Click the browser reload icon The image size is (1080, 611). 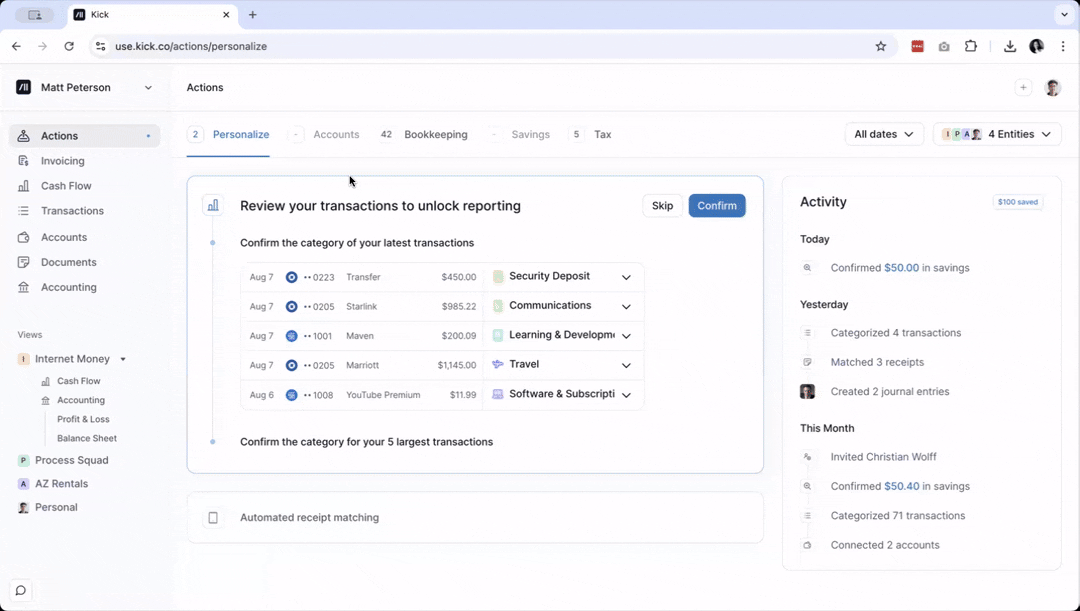pyautogui.click(x=69, y=46)
